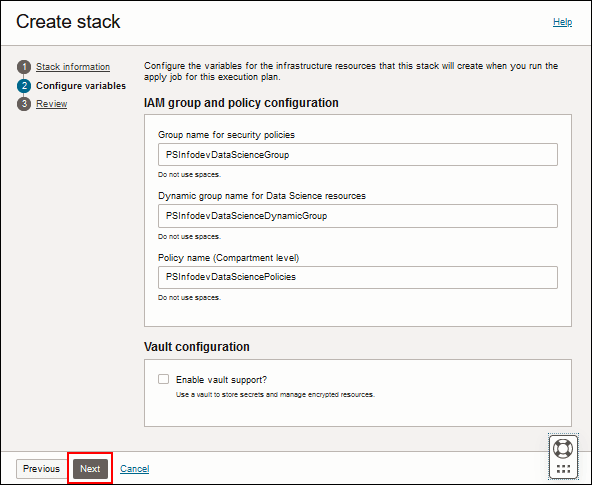Click the six-dot grip under the lifebuoy
The width and height of the screenshot is (592, 485).
(x=563, y=469)
